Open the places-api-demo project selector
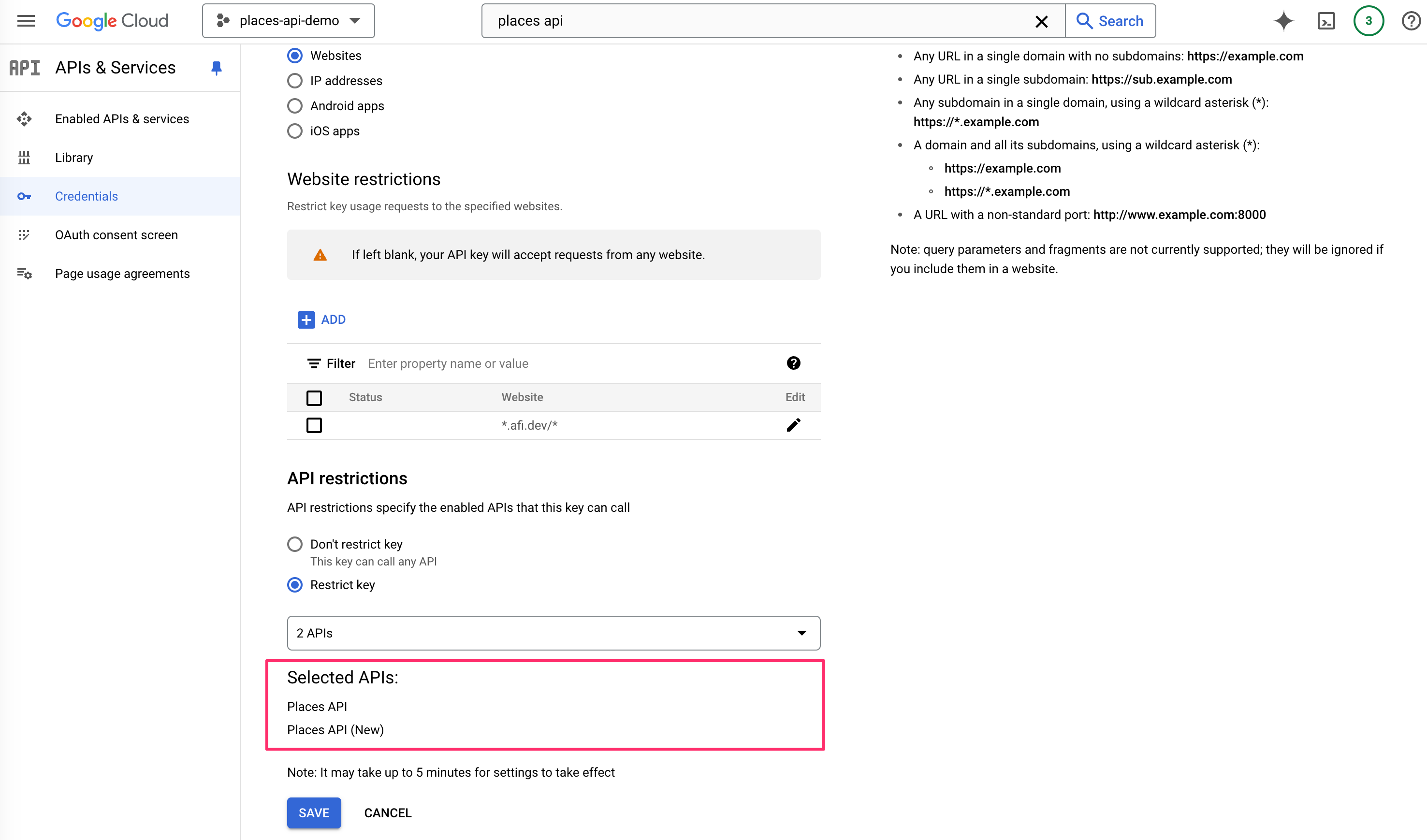1427x840 pixels. coord(288,20)
